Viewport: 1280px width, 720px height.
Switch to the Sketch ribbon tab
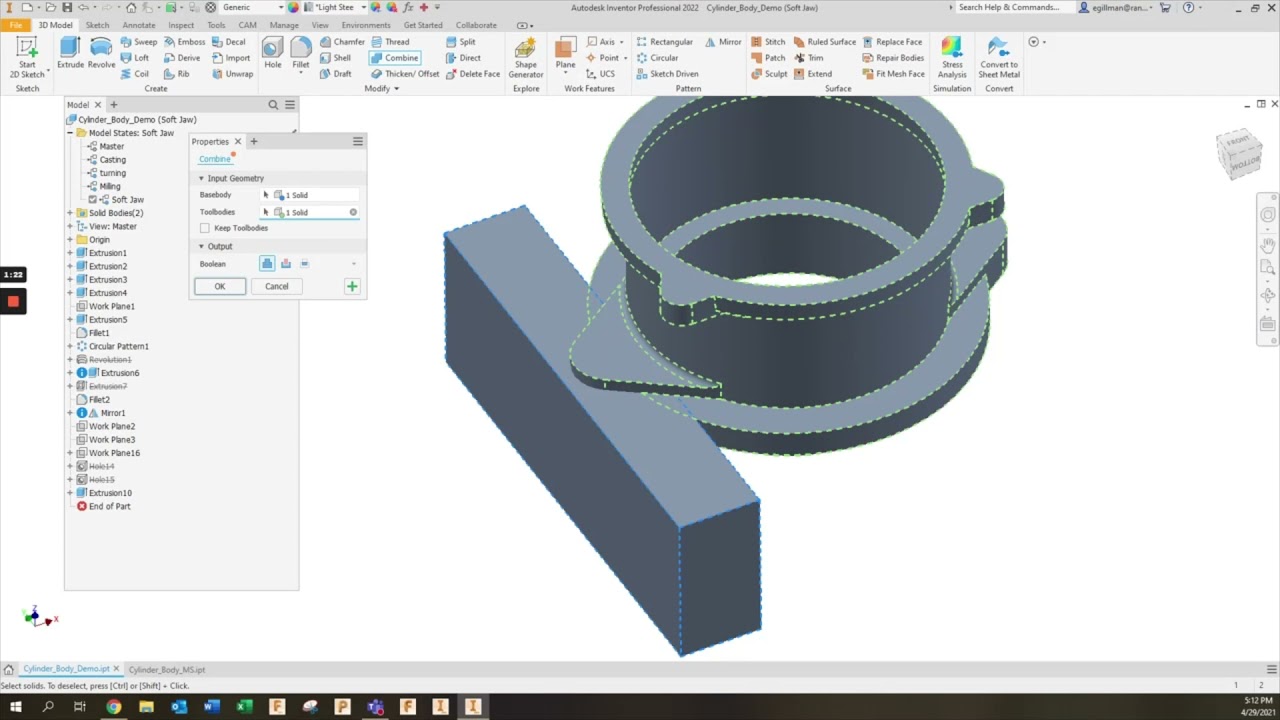coord(97,25)
